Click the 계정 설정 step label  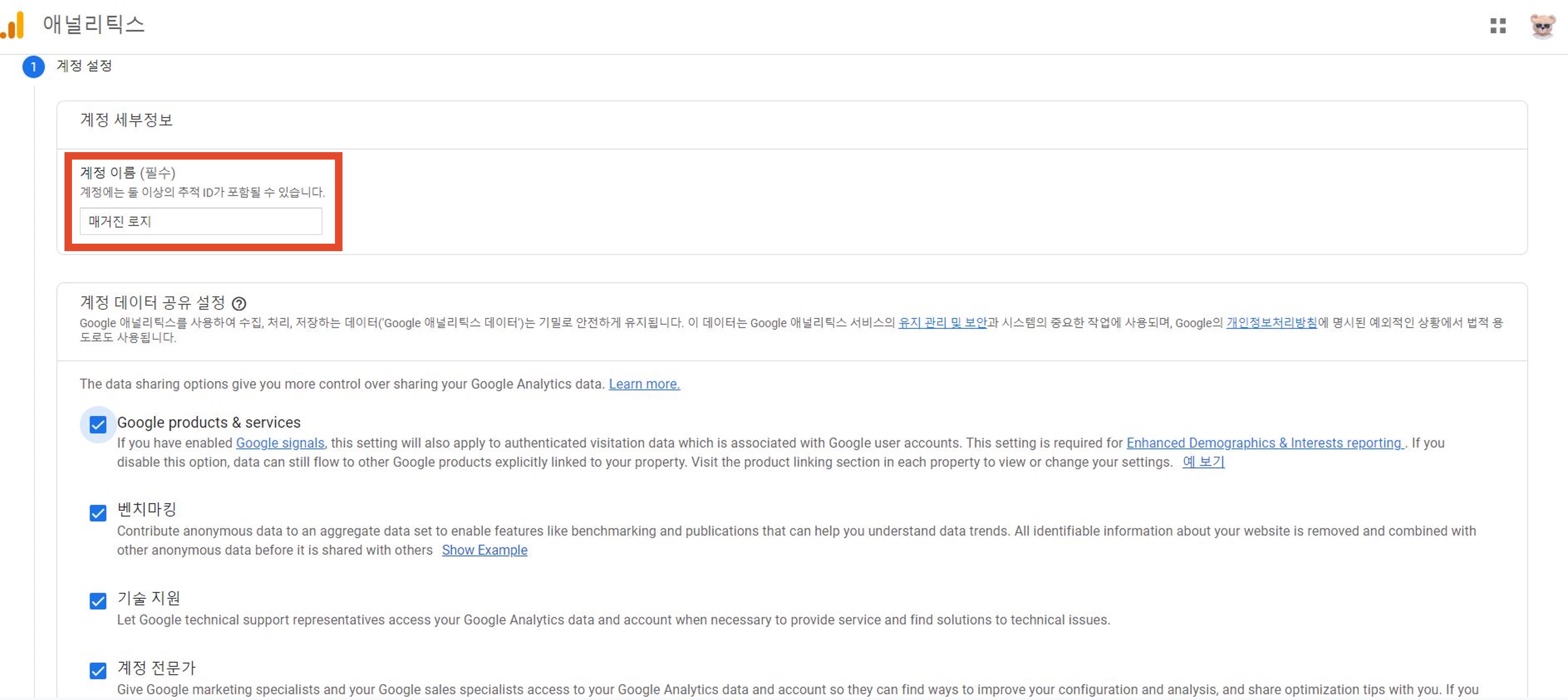point(84,66)
